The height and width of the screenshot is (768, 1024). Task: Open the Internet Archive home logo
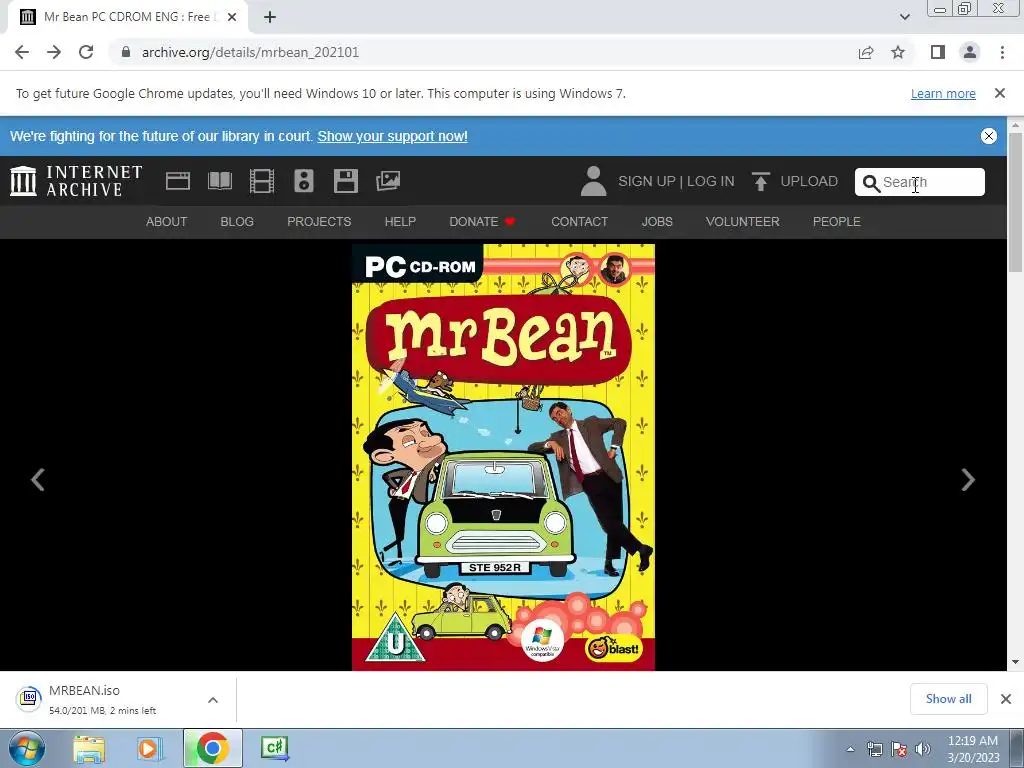[x=76, y=181]
